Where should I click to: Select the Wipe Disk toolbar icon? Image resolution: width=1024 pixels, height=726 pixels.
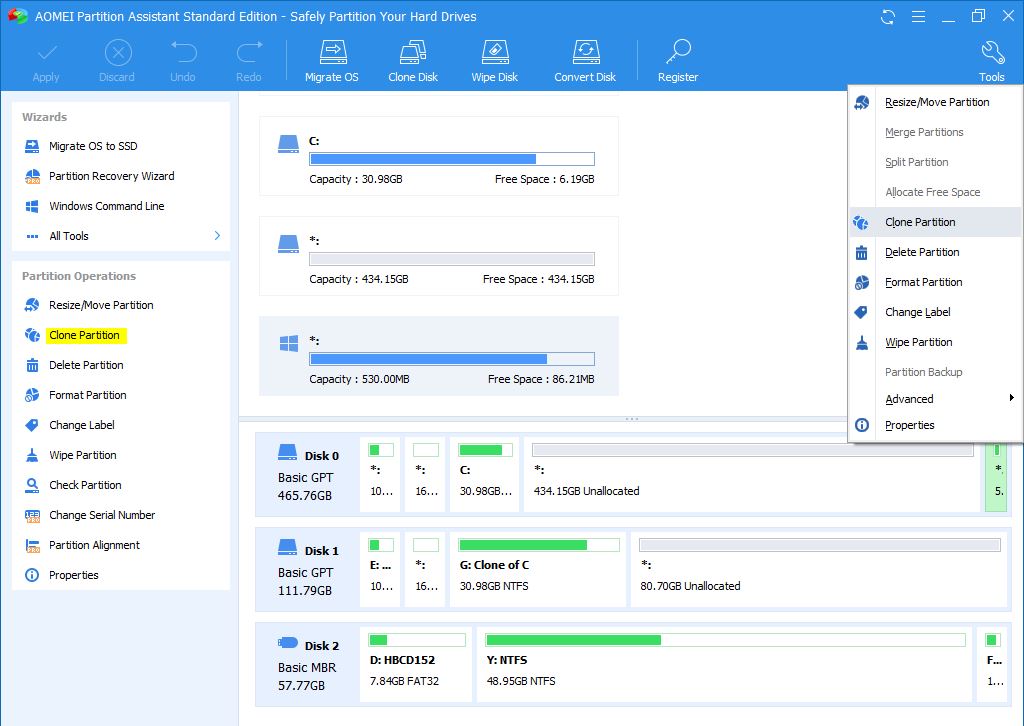(495, 60)
